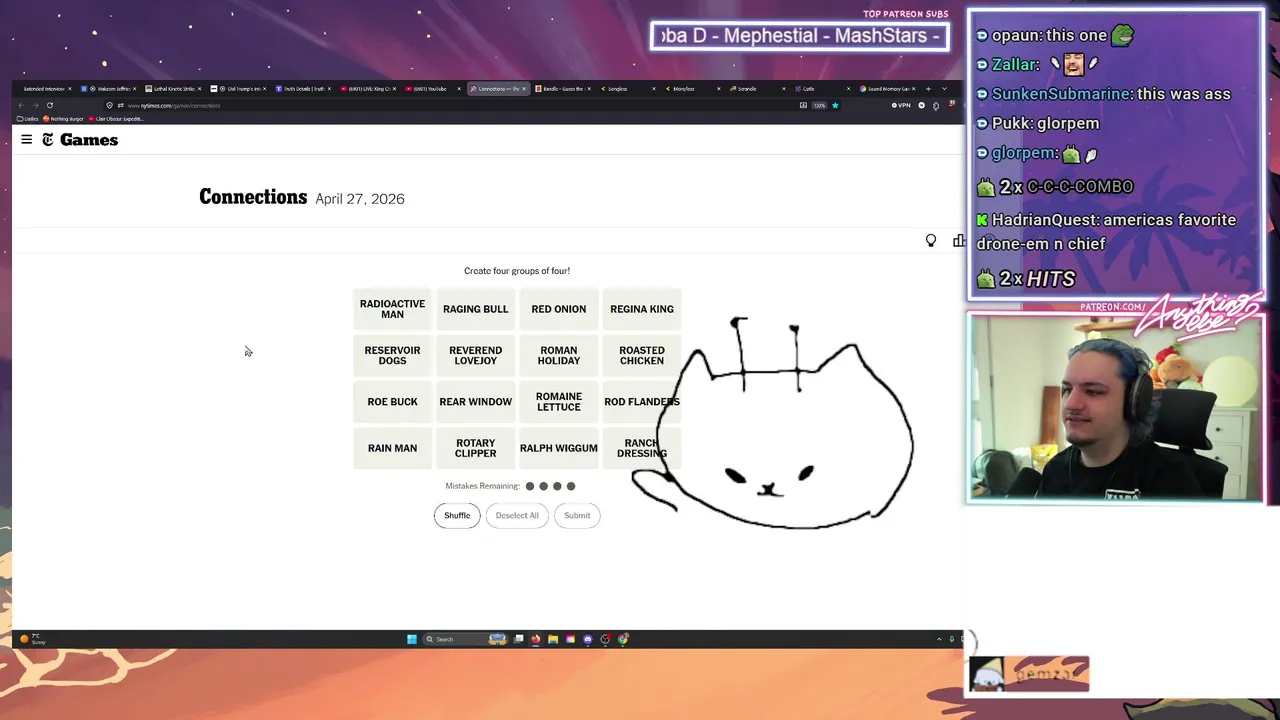Open the NYT Games hamburger menu
This screenshot has height=720, width=1280.
[x=26, y=140]
